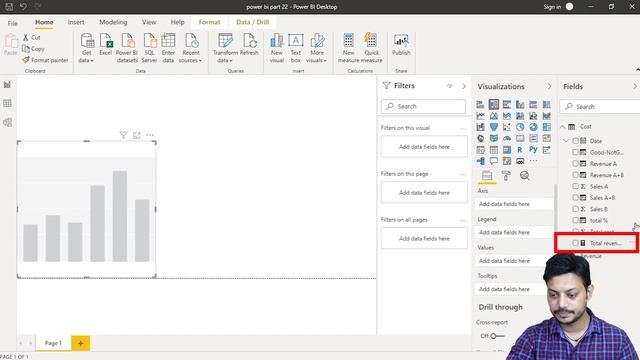Screen dimensions: 640x360
Task: Check the total % checkbox
Action: [575, 220]
